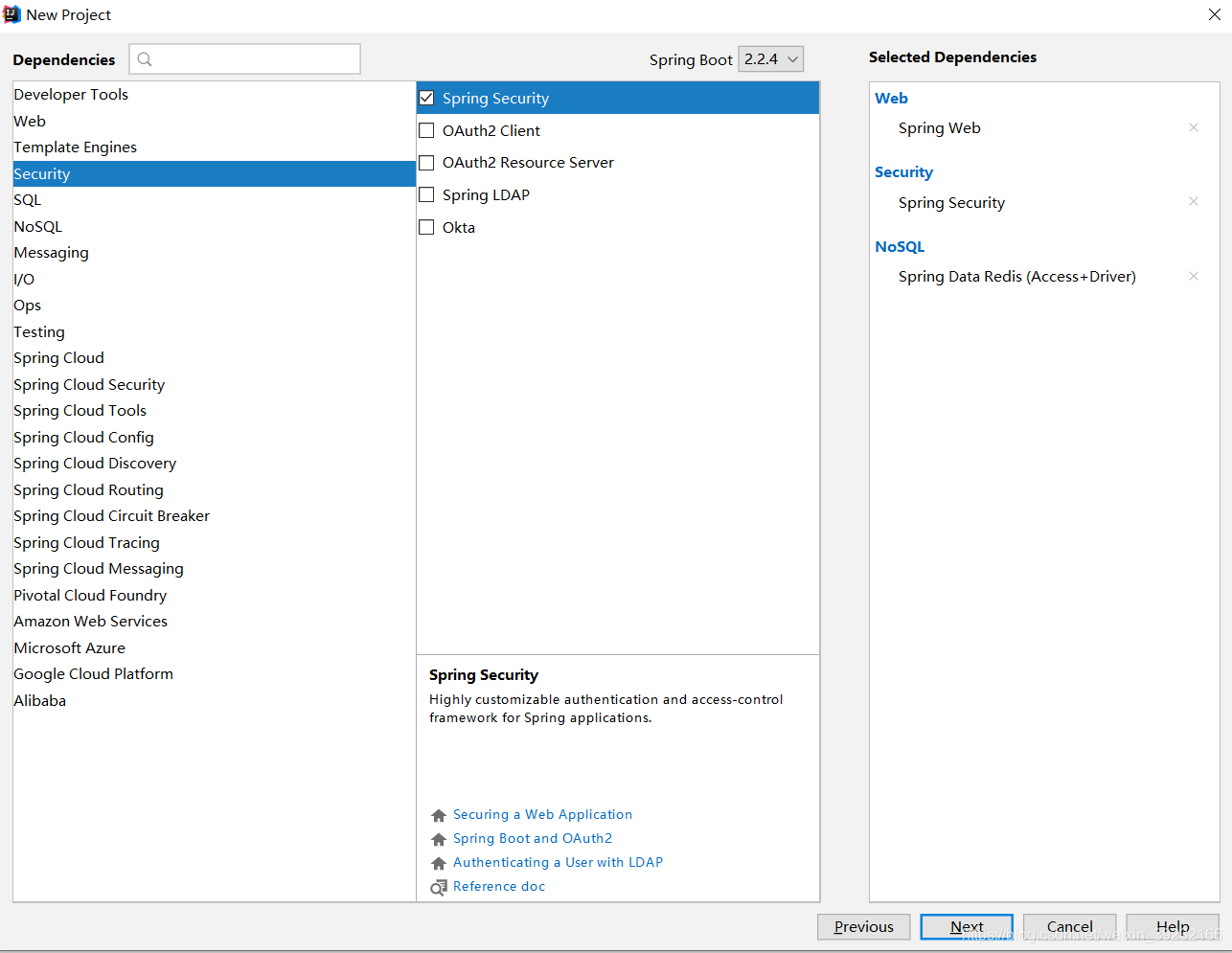The width and height of the screenshot is (1232, 953).
Task: Enable the OAuth2 Resource Server checkbox
Action: point(426,163)
